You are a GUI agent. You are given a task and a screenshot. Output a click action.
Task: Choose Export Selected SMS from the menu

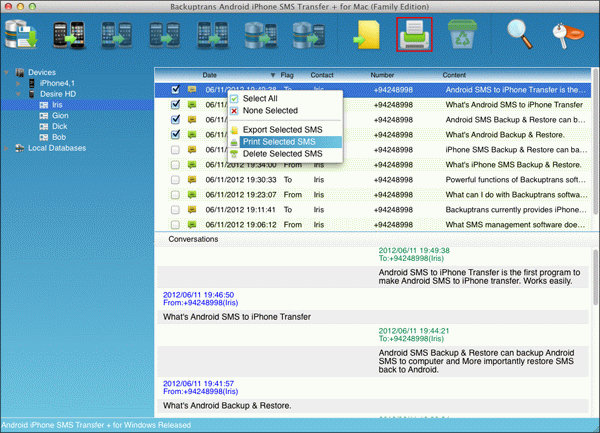point(285,130)
